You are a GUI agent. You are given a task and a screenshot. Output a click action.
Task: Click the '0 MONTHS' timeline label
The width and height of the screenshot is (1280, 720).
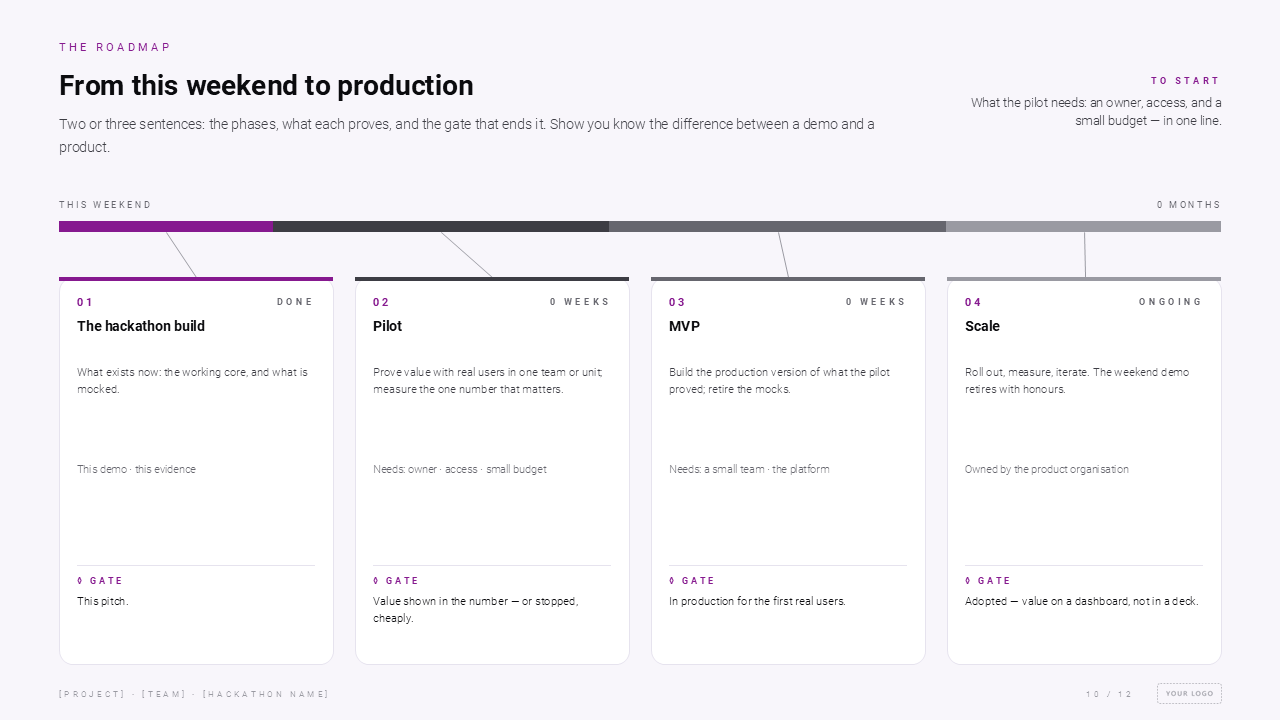[x=1189, y=205]
